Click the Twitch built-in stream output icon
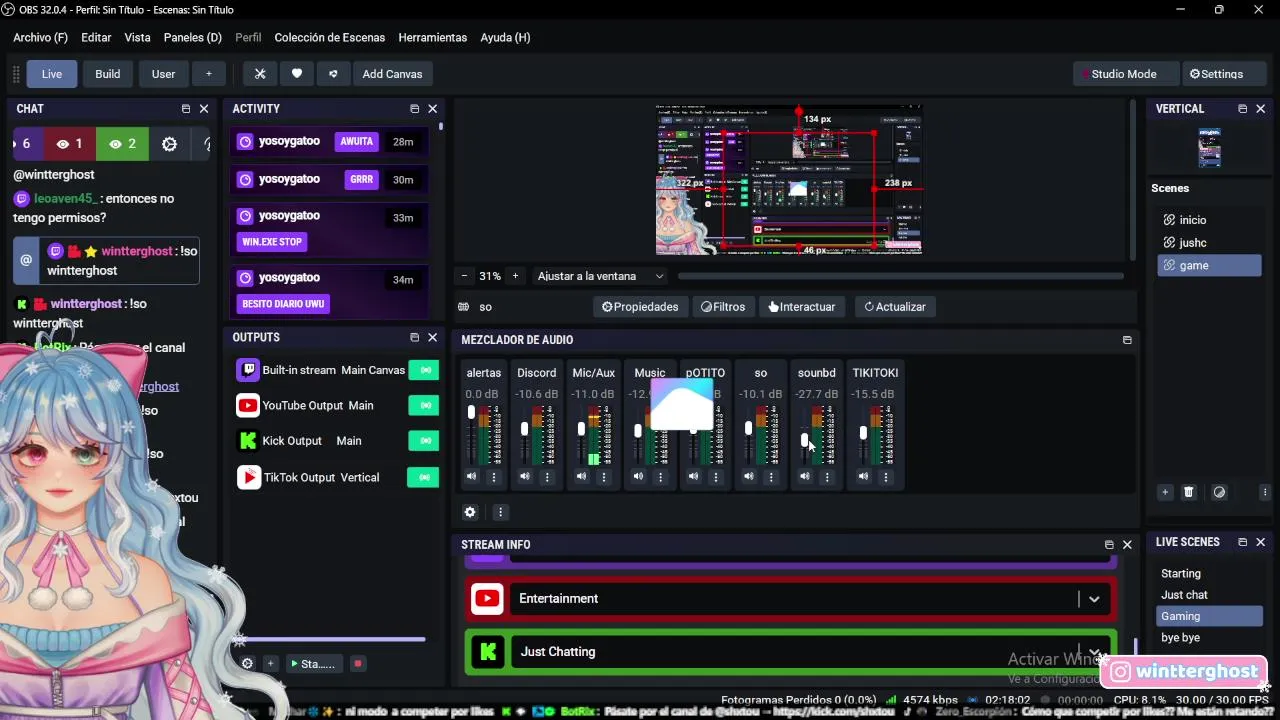 247,370
